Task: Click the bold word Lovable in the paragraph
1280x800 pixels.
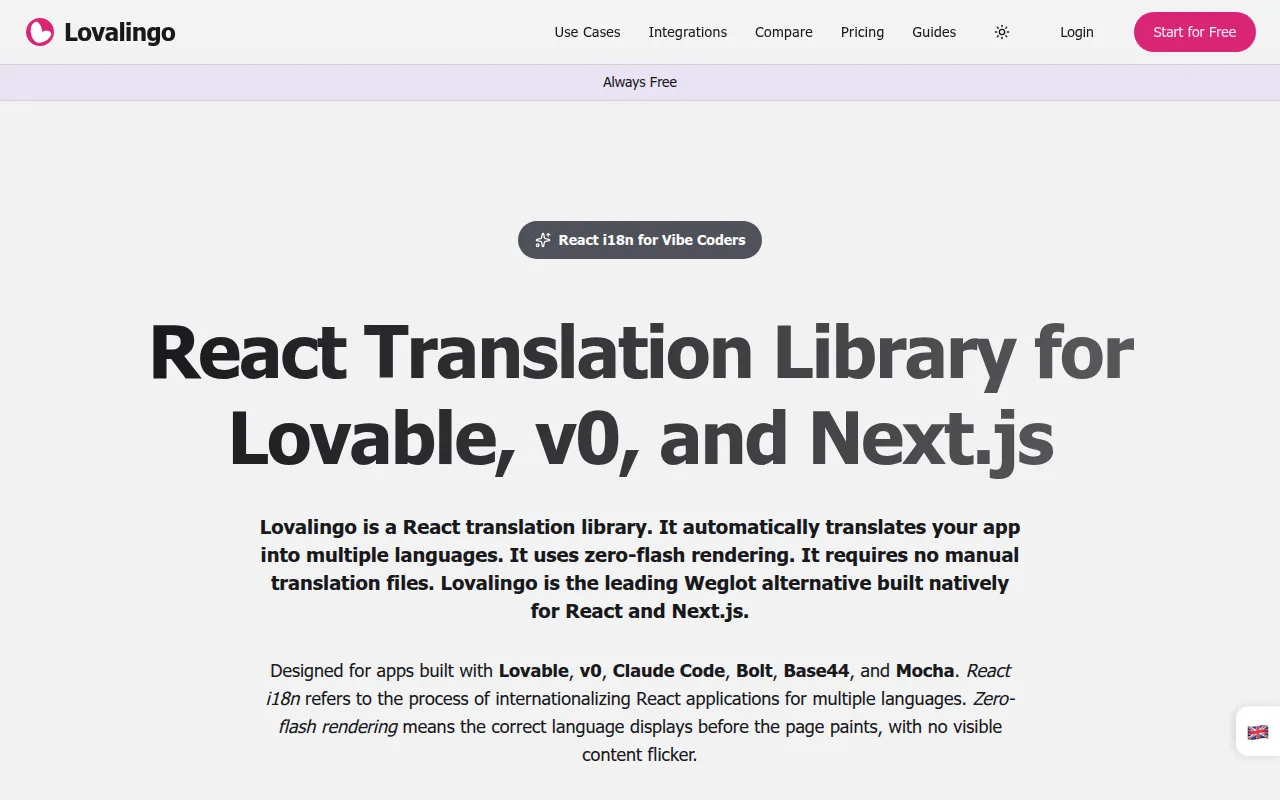Action: click(534, 670)
